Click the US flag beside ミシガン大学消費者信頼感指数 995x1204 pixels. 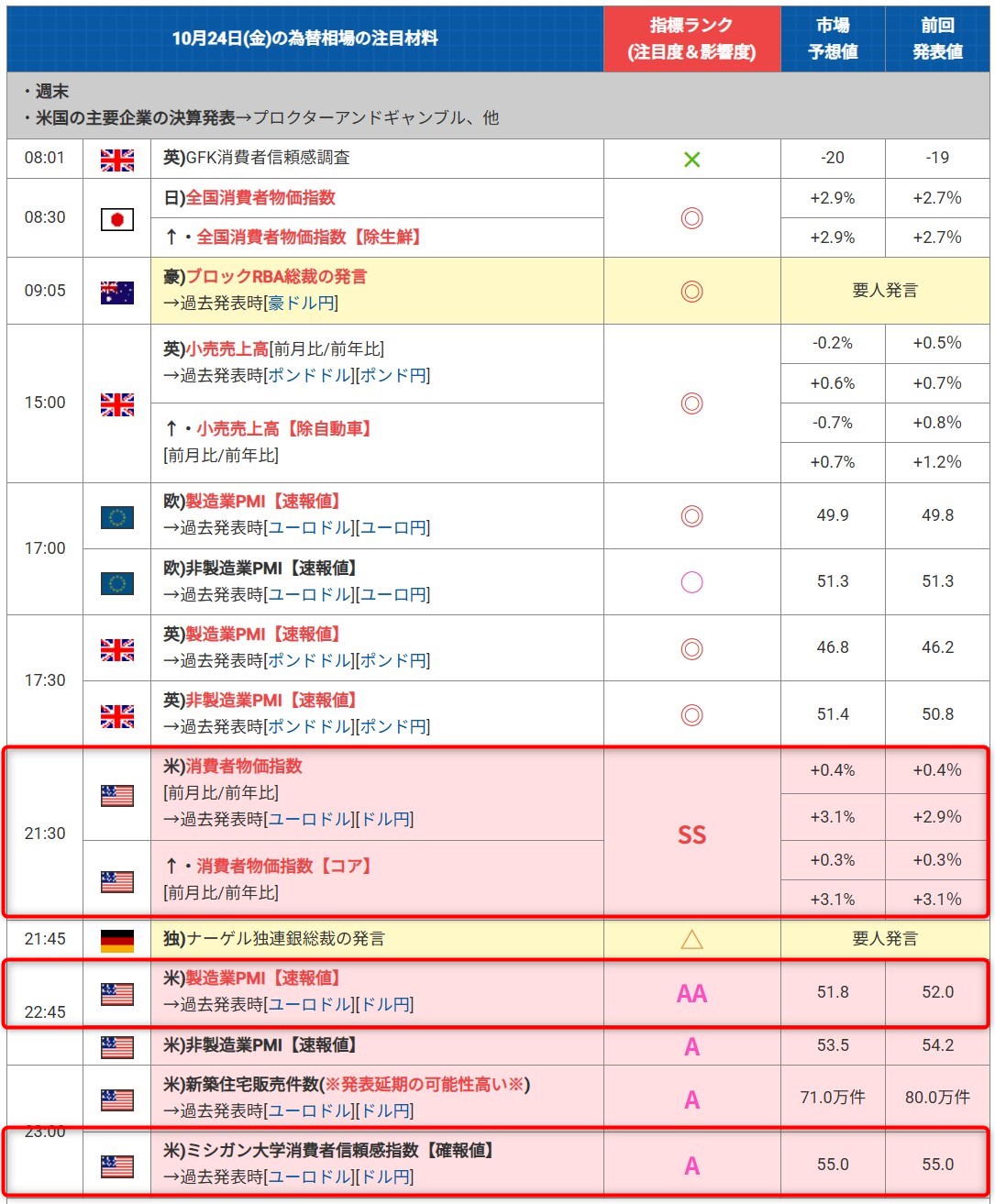tap(116, 1166)
